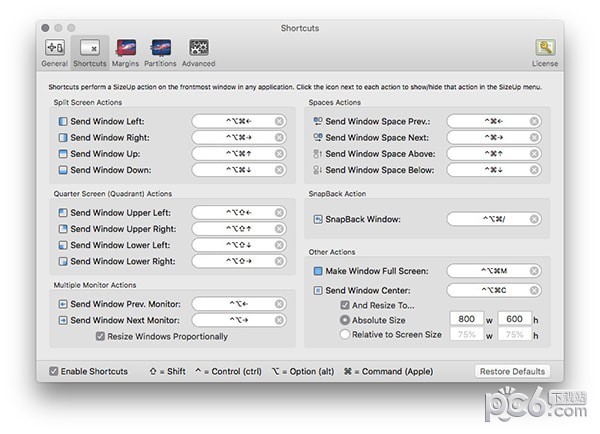Go to the Advanced tab

(x=199, y=53)
